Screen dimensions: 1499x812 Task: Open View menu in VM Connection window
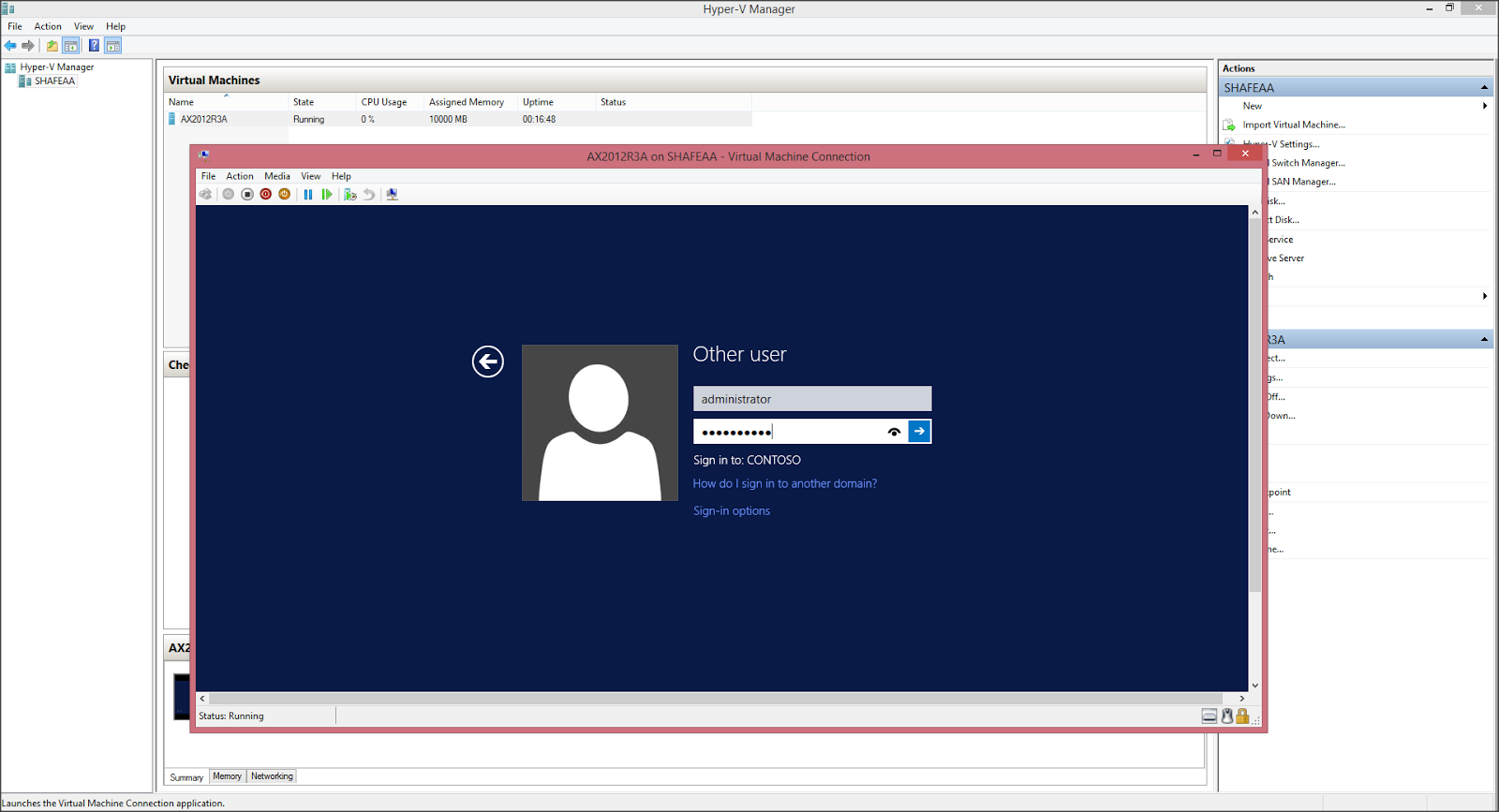click(311, 176)
